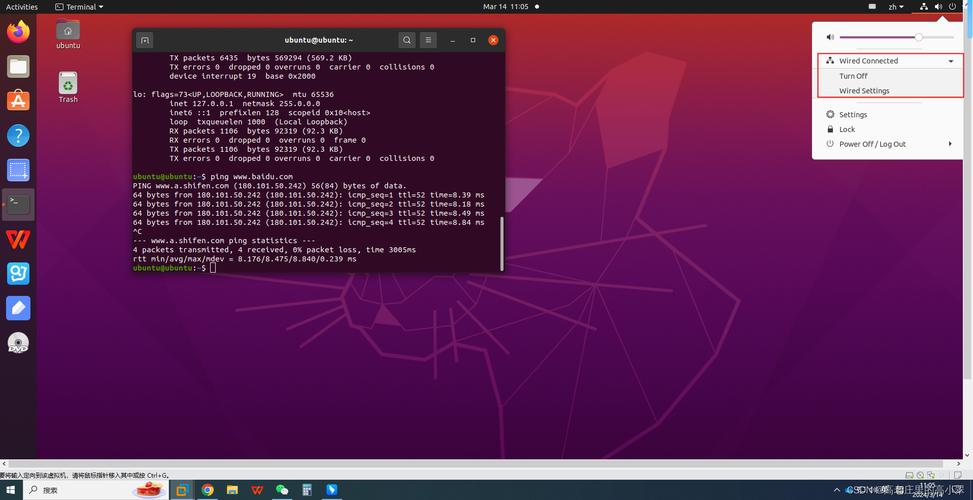Open the Help icon in dock
973x500 pixels.
coord(18,135)
